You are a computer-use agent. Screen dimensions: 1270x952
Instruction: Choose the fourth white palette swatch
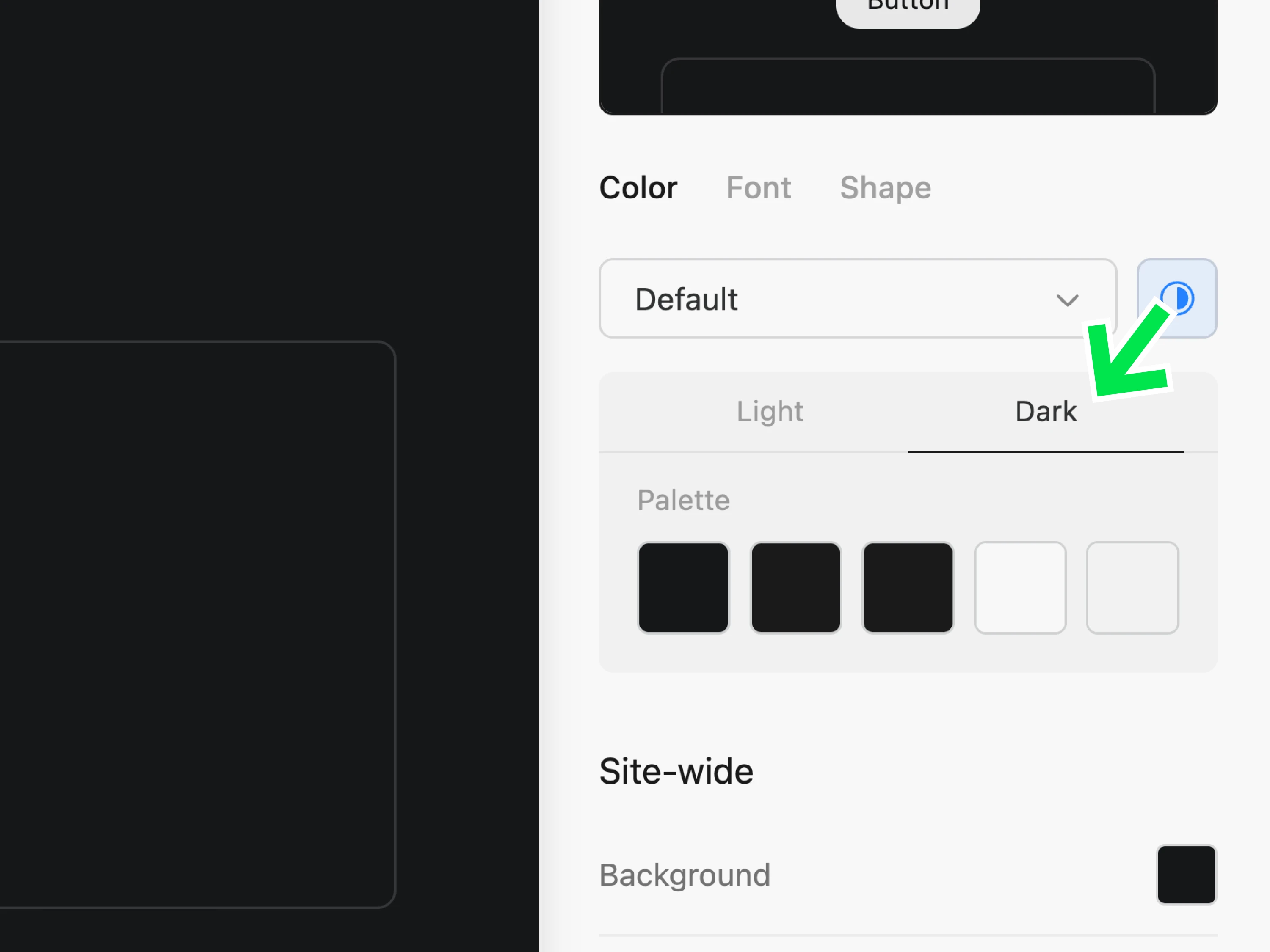tap(1020, 587)
